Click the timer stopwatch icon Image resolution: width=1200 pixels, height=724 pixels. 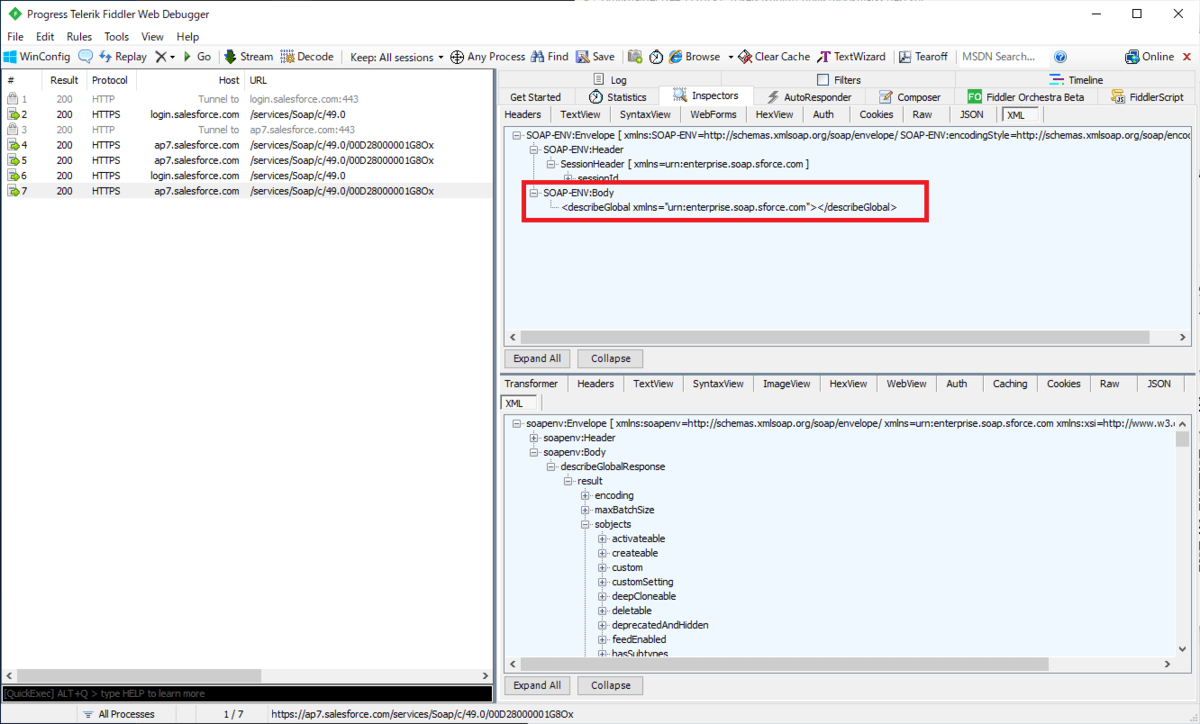pyautogui.click(x=656, y=57)
